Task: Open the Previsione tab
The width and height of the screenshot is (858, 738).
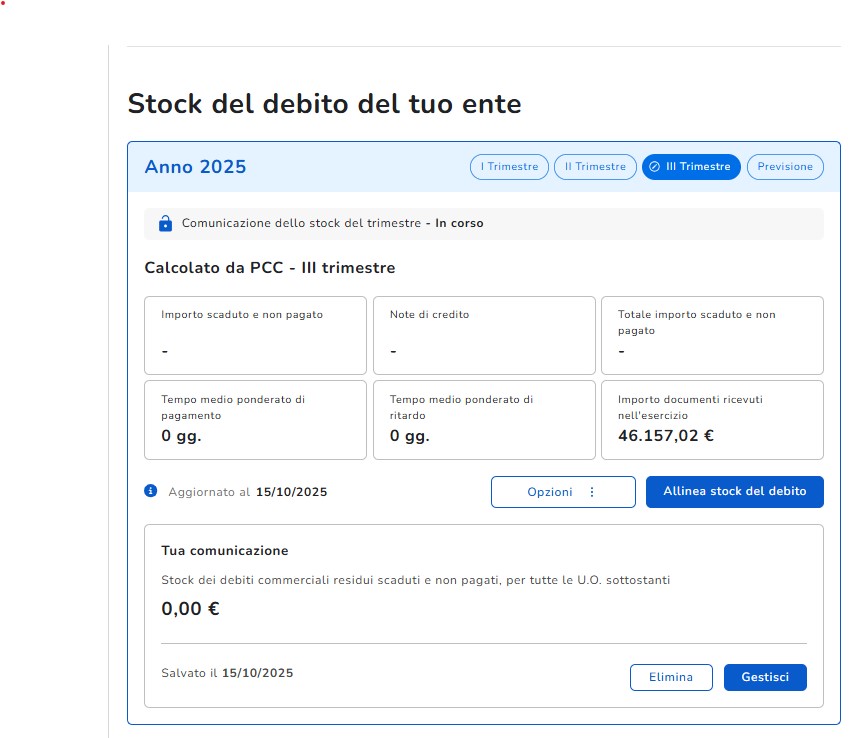Action: pyautogui.click(x=785, y=167)
